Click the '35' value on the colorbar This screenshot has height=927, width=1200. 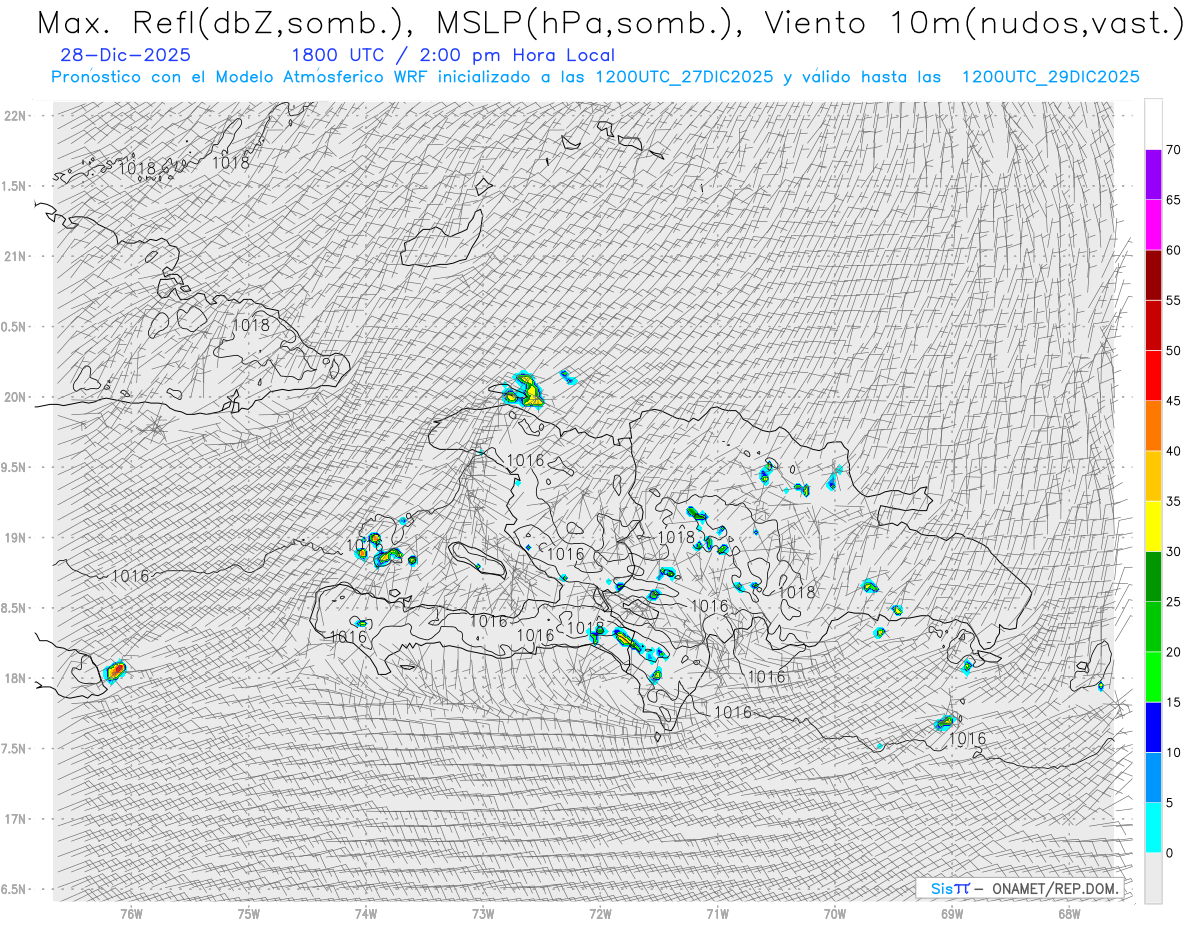[x=1173, y=501]
